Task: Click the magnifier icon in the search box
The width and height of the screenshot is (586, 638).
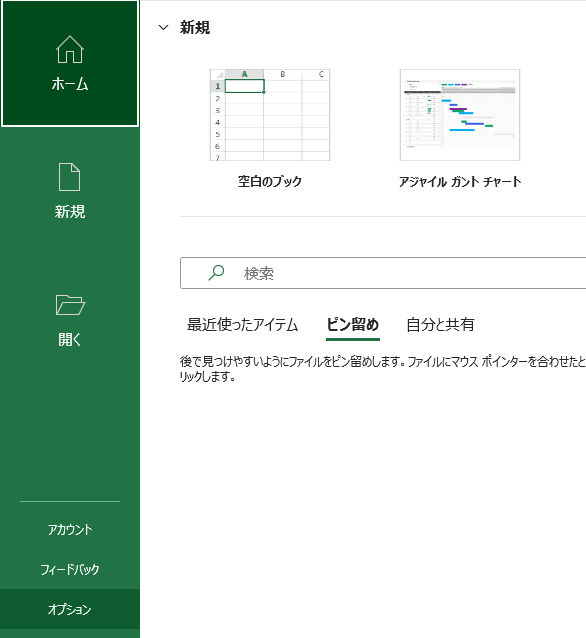Action: tap(216, 273)
